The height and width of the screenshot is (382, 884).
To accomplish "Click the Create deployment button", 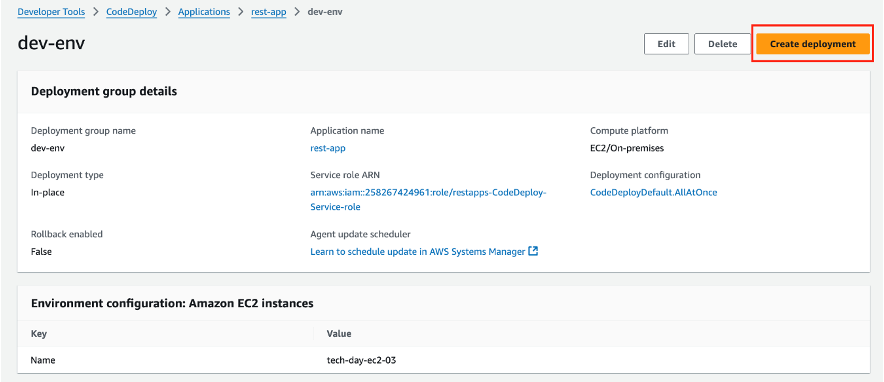I will tap(812, 44).
